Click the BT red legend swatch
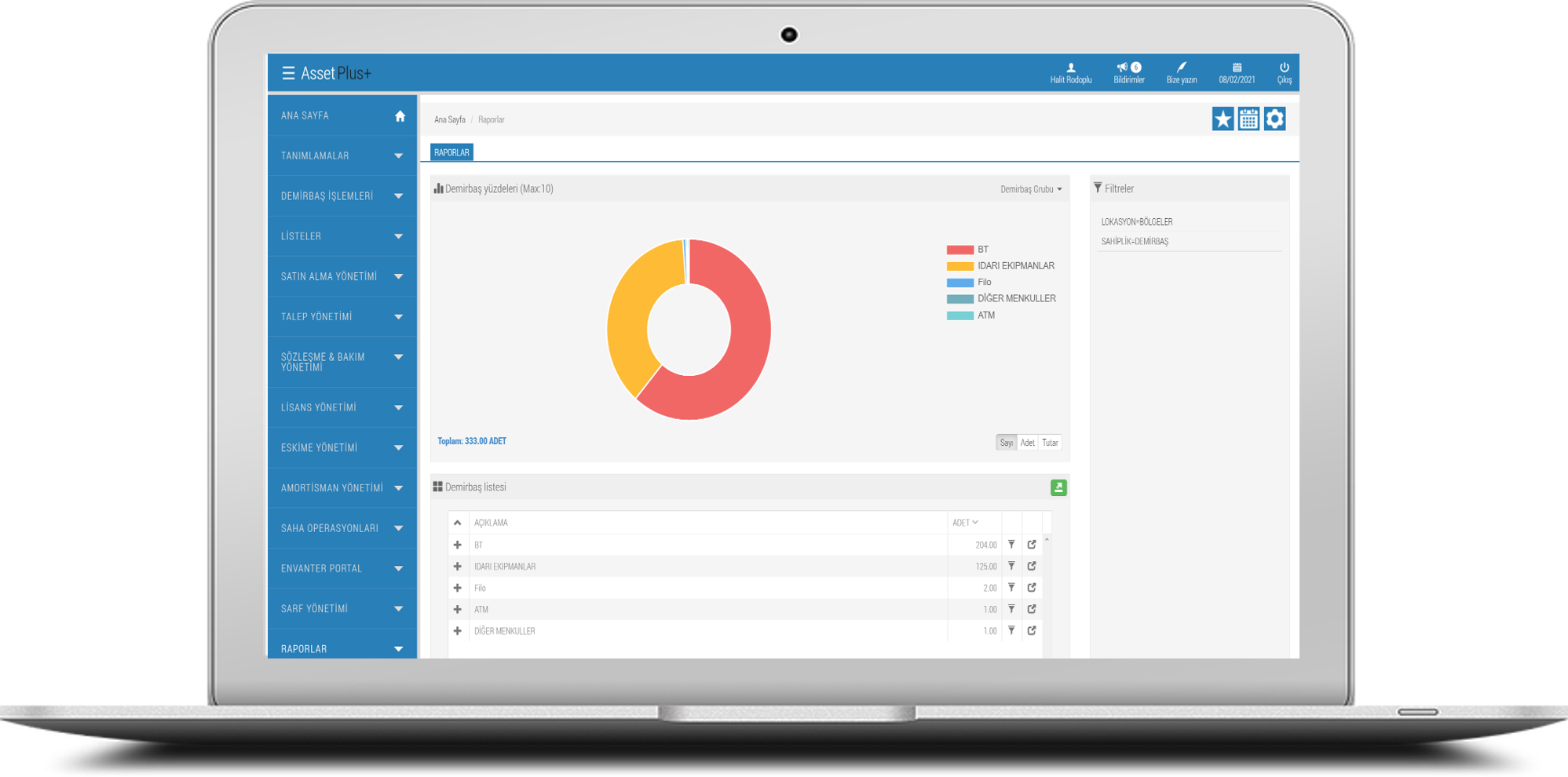This screenshot has height=777, width=1568. point(959,250)
